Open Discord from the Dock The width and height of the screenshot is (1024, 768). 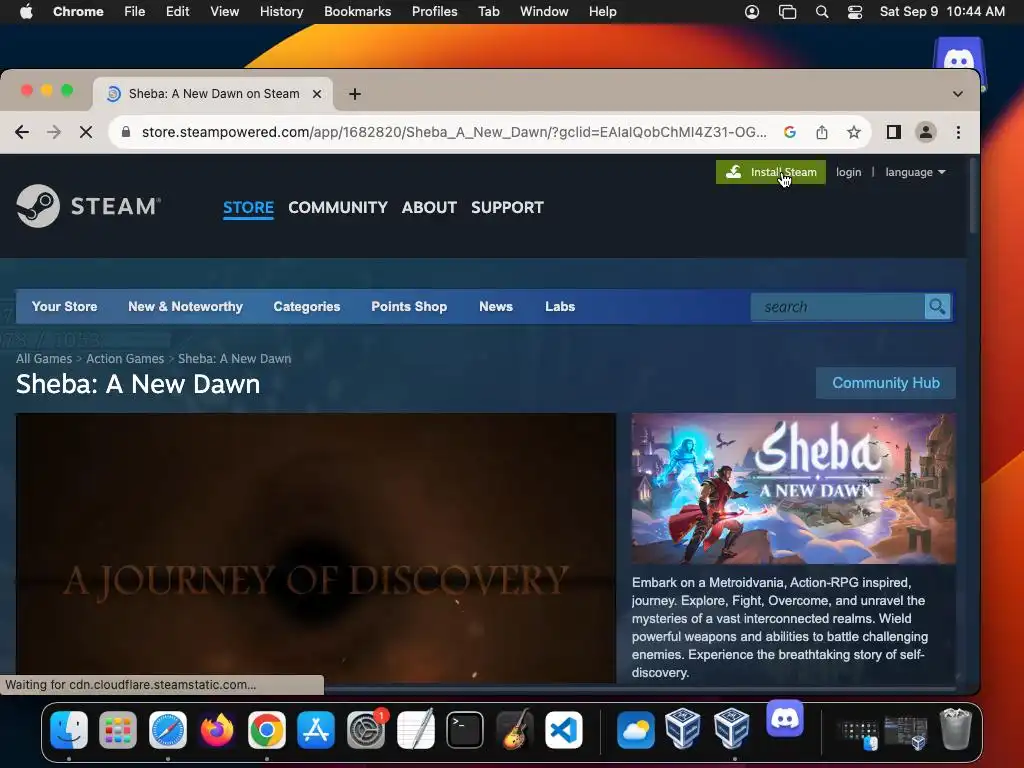(784, 718)
